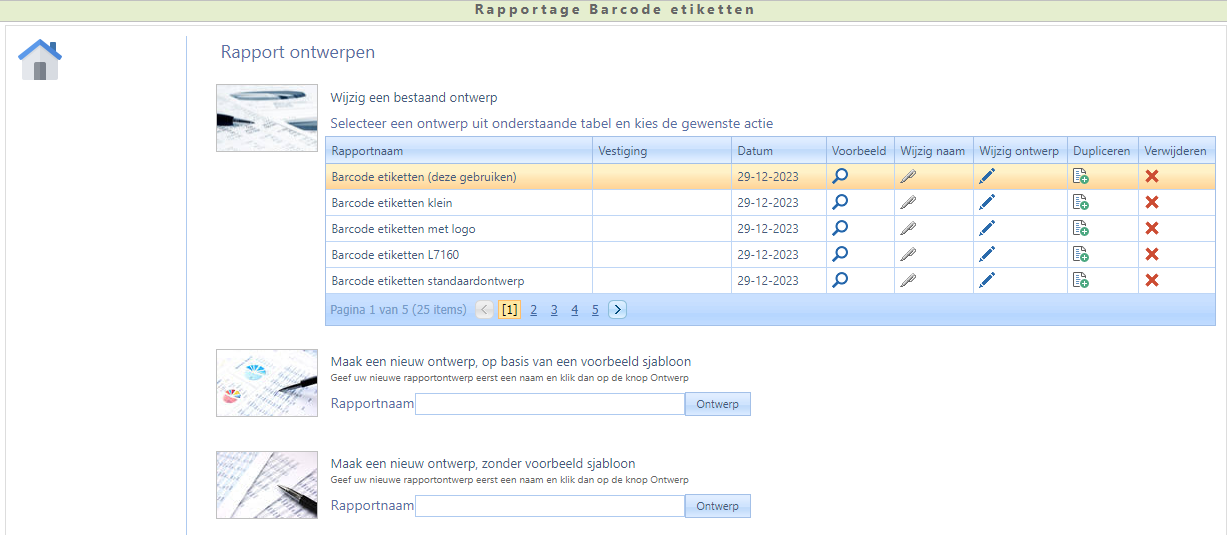This screenshot has height=535, width=1227.
Task: Select the Barcode etiketten standaardontwerp row
Action: pos(428,281)
